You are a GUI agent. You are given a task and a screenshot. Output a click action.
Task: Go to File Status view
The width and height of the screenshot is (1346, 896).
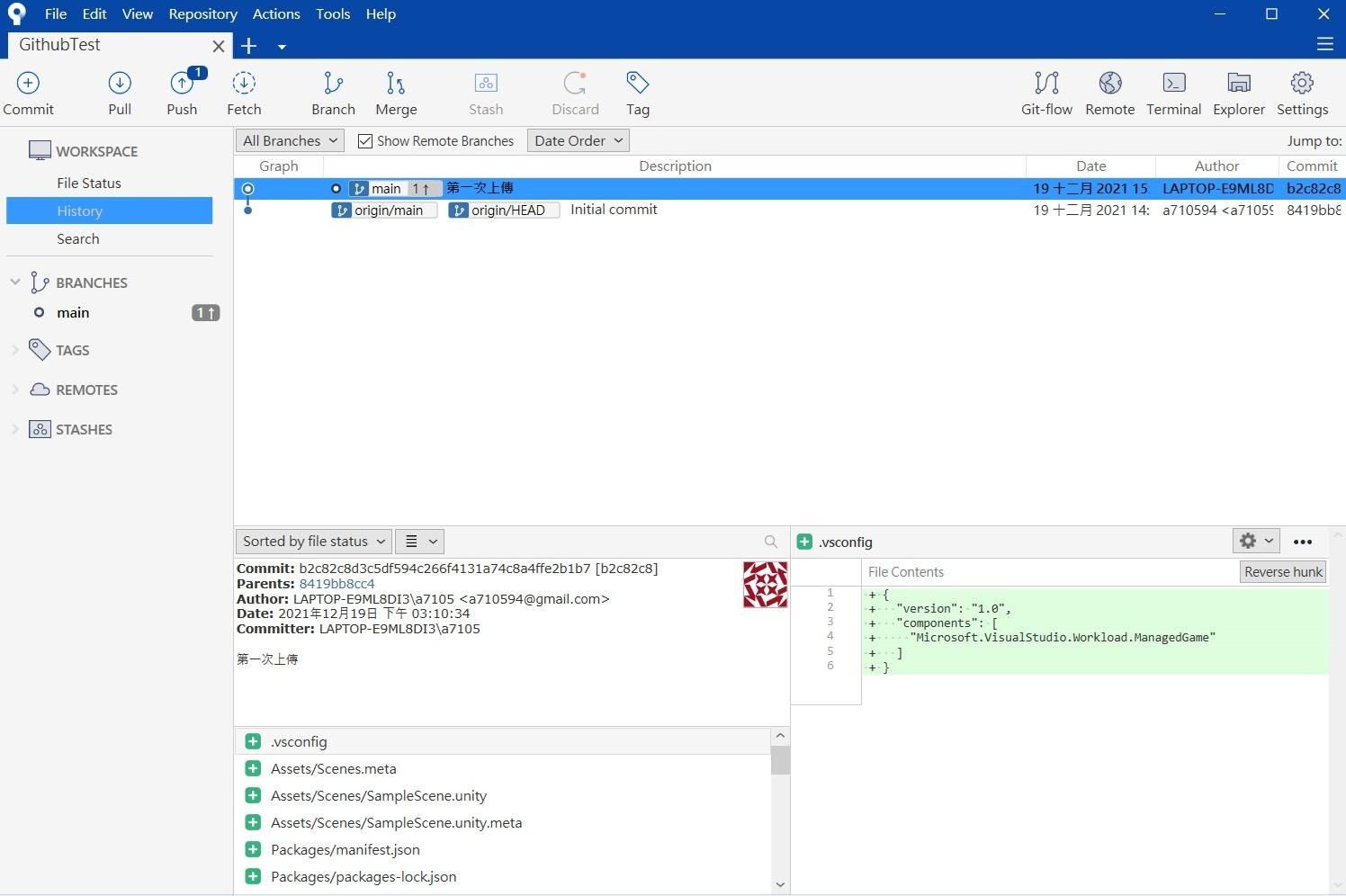[x=89, y=183]
